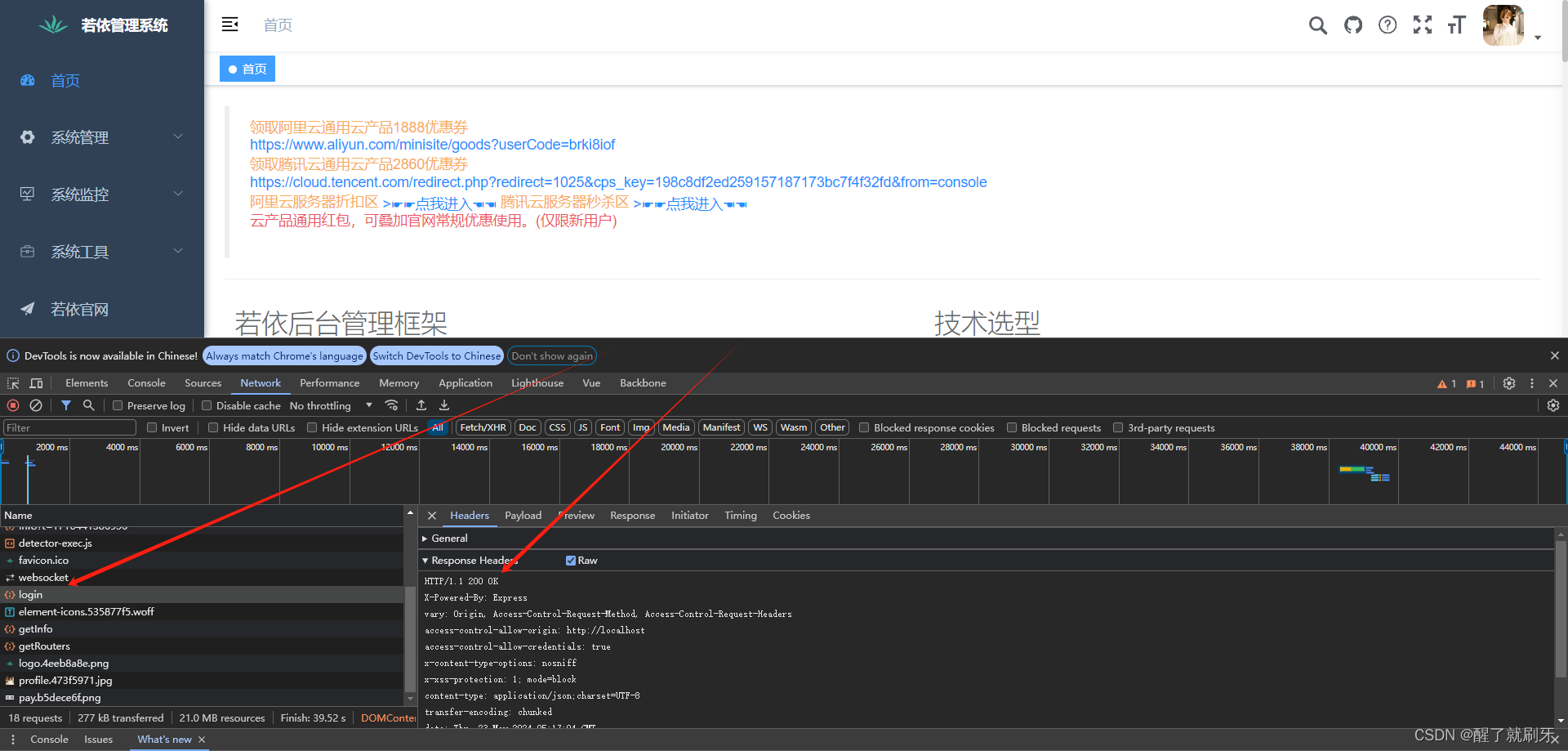Check Blocked response cookies
The height and width of the screenshot is (751, 1568).
tap(864, 427)
